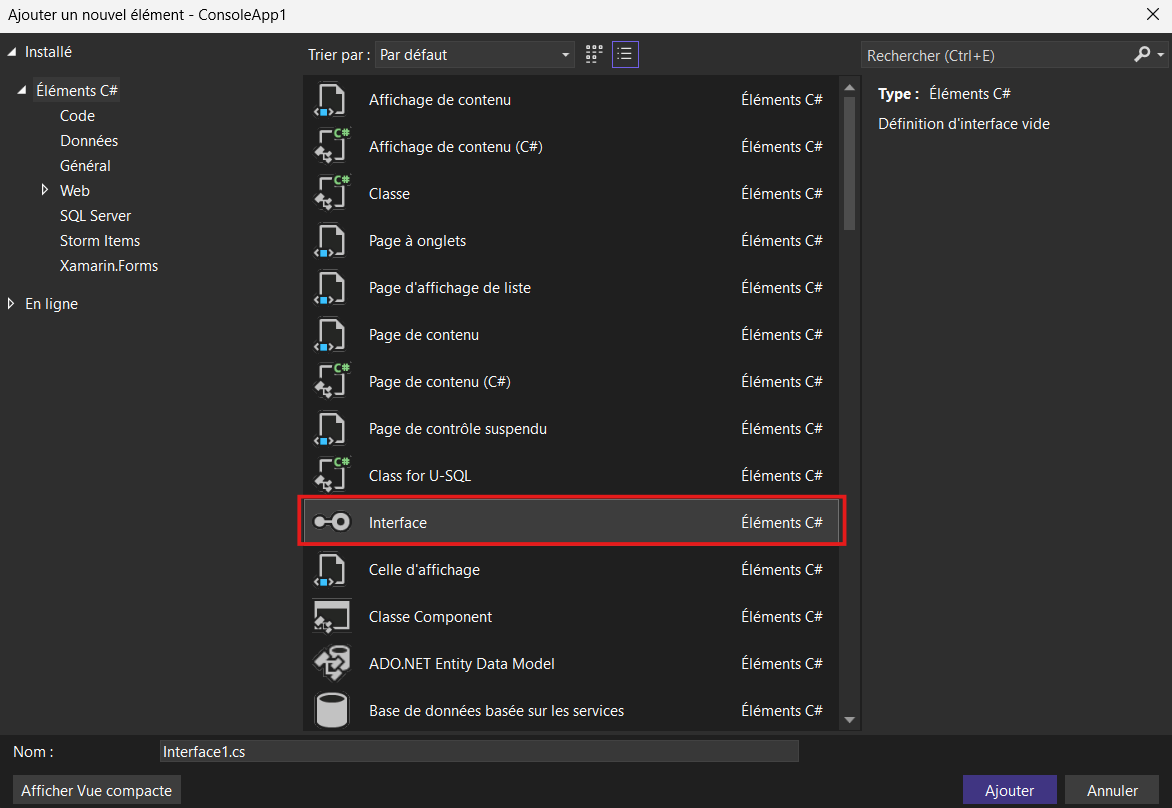Select Class for U-SQL template name
This screenshot has width=1172, height=808.
click(x=419, y=475)
